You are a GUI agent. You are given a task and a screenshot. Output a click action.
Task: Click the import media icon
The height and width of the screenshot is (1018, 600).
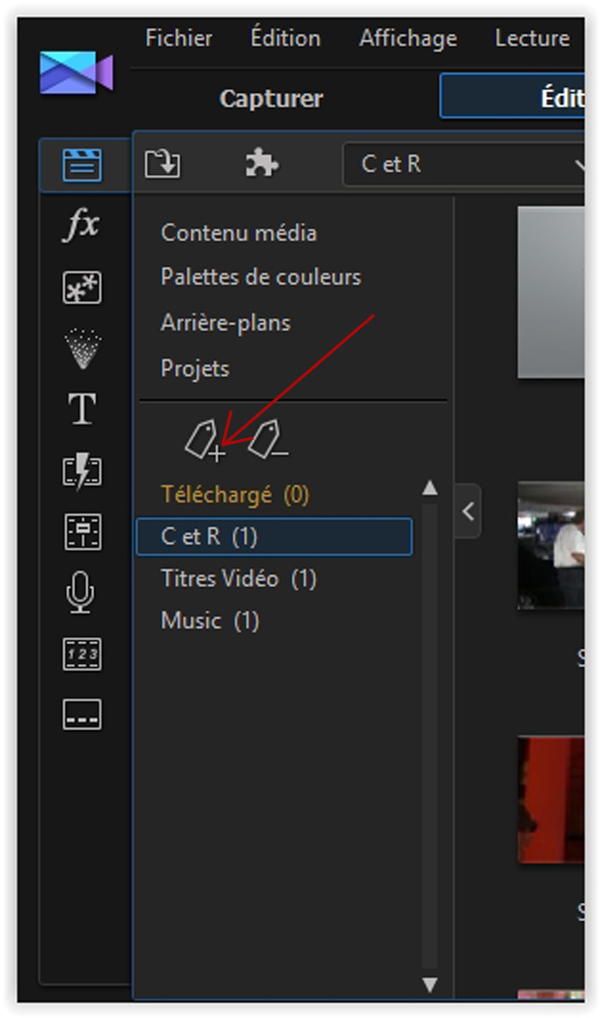162,164
